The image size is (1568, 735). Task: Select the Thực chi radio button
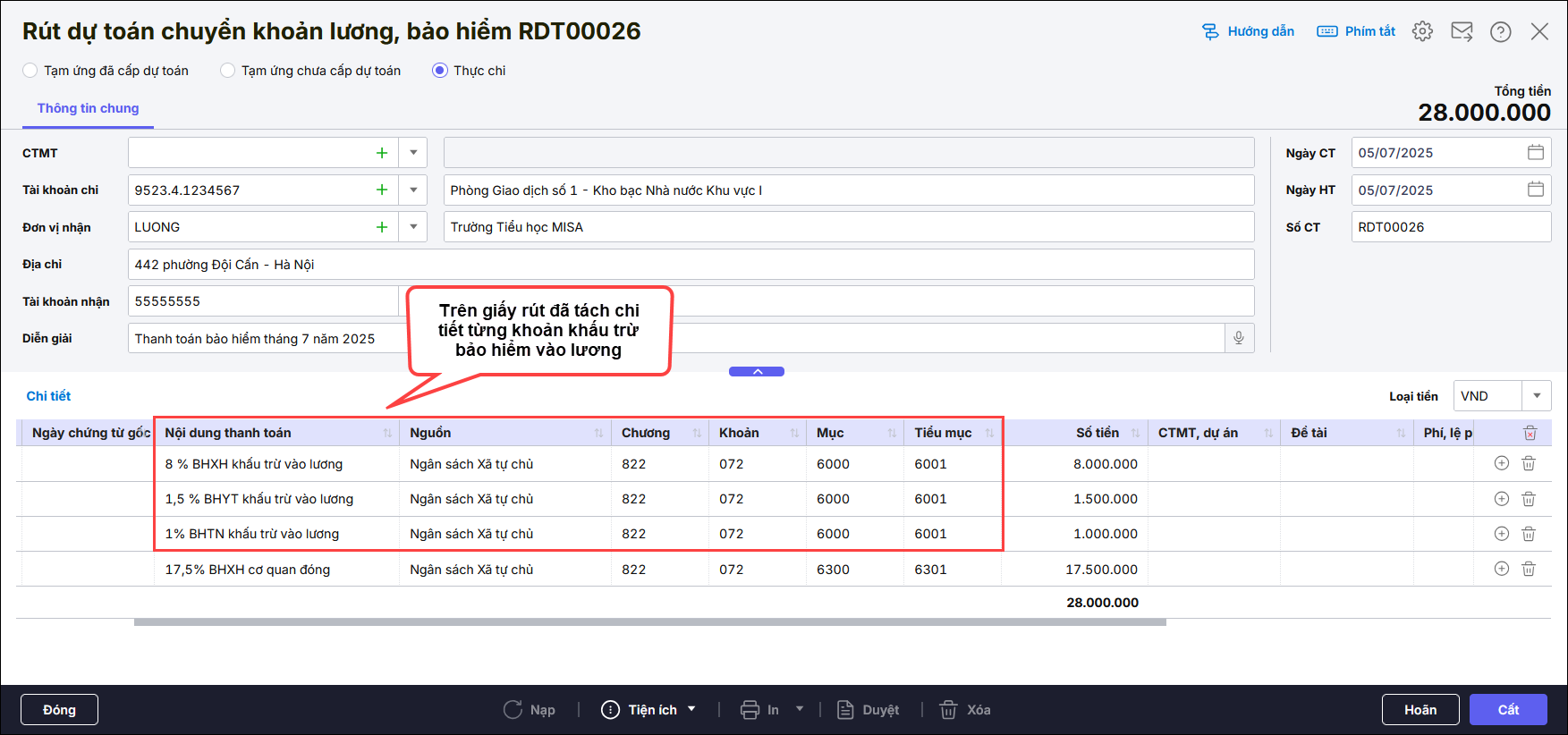440,71
